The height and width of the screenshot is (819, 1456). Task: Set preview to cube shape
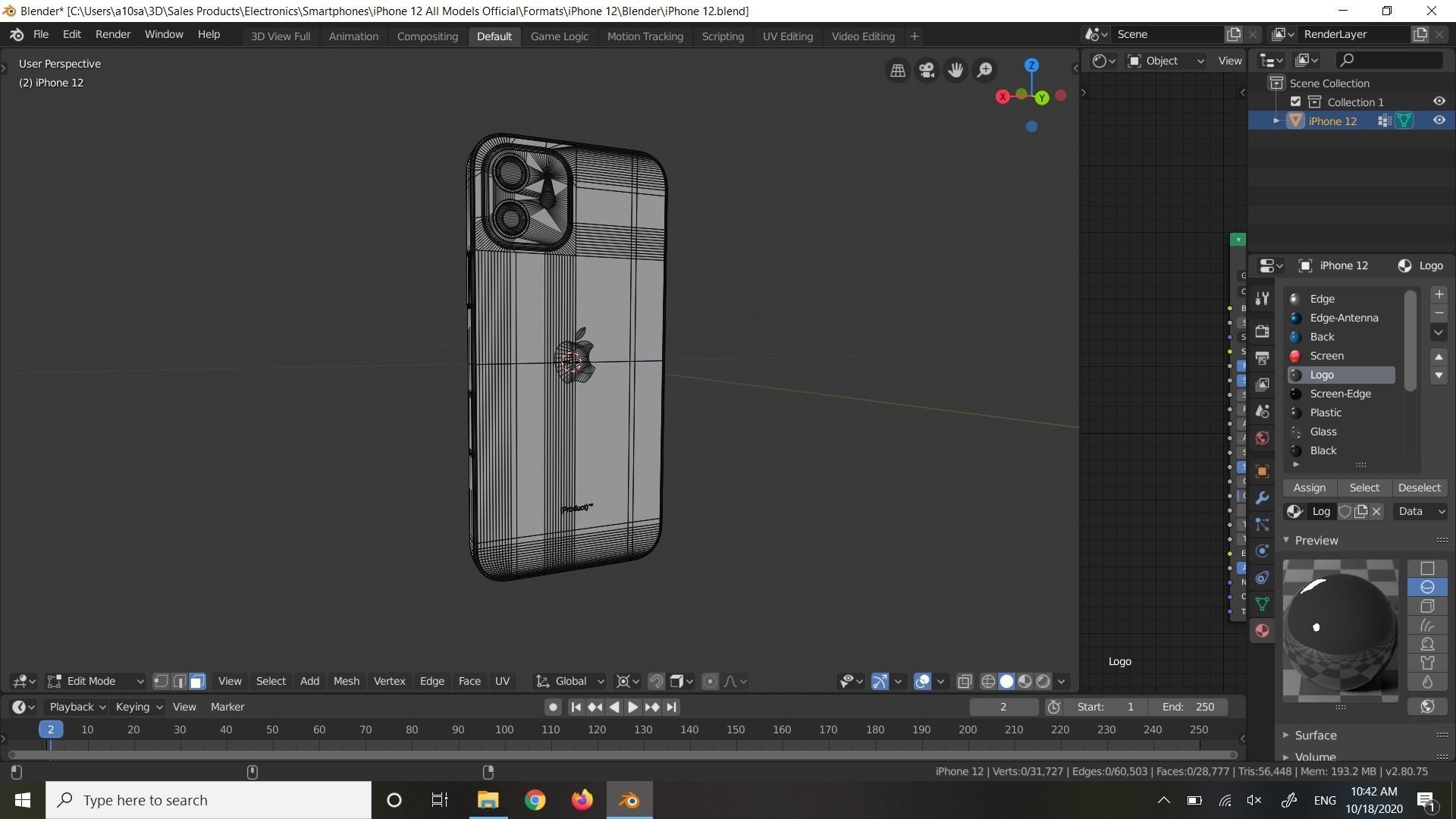tap(1427, 606)
